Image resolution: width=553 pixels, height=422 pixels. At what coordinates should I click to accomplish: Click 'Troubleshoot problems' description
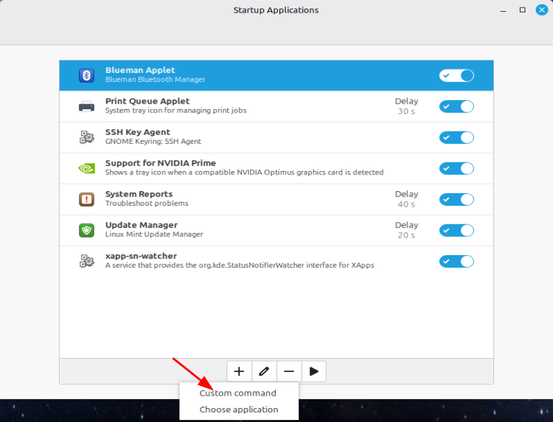click(x=147, y=203)
